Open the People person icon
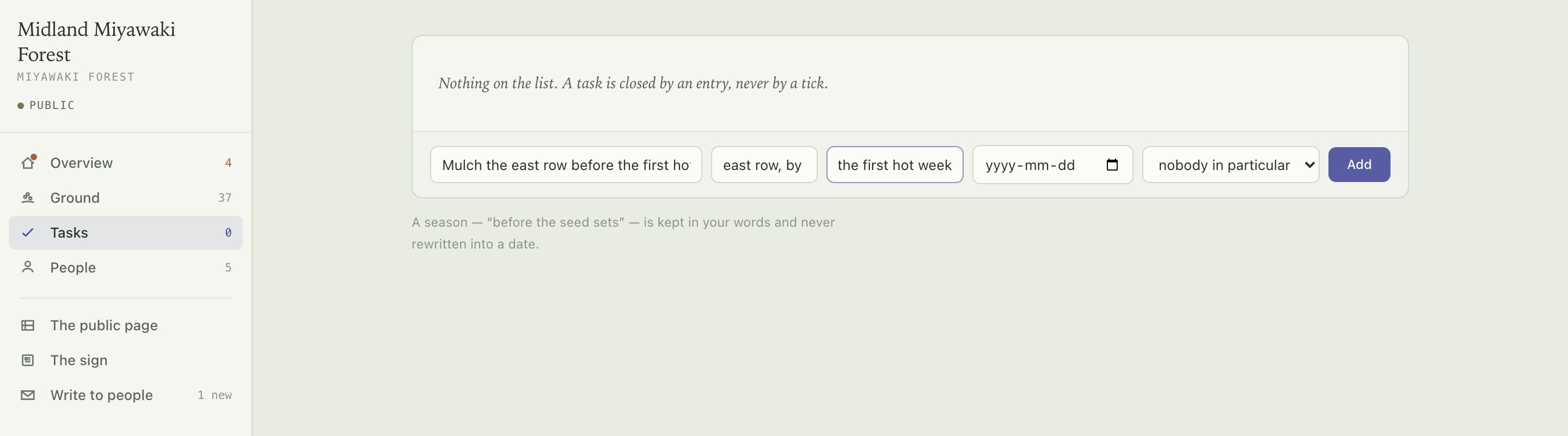The image size is (1568, 436). (x=28, y=268)
